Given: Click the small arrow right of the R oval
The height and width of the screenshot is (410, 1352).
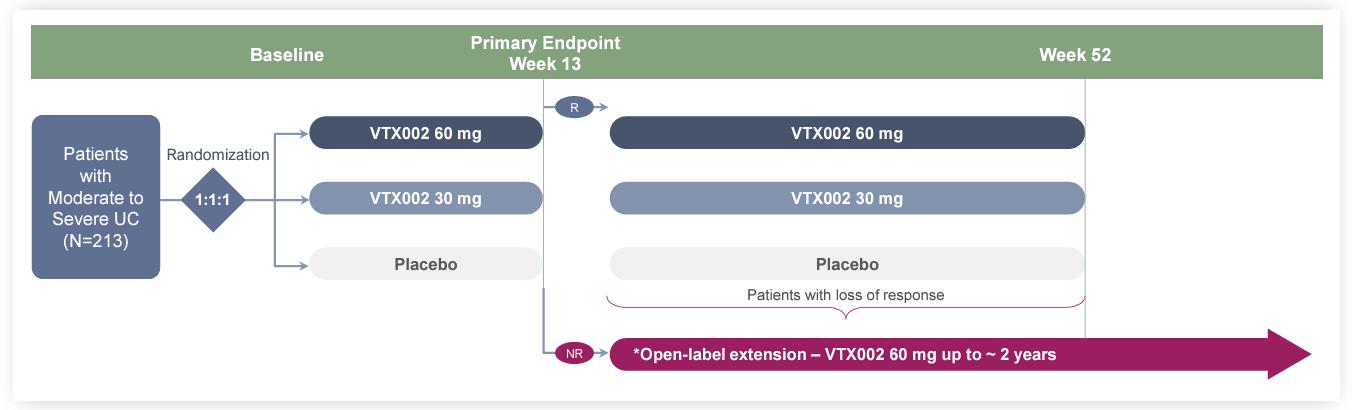Looking at the screenshot, I should click(x=603, y=106).
